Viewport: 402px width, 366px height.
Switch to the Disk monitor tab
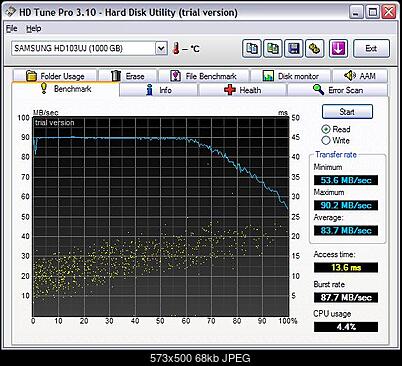(x=290, y=76)
